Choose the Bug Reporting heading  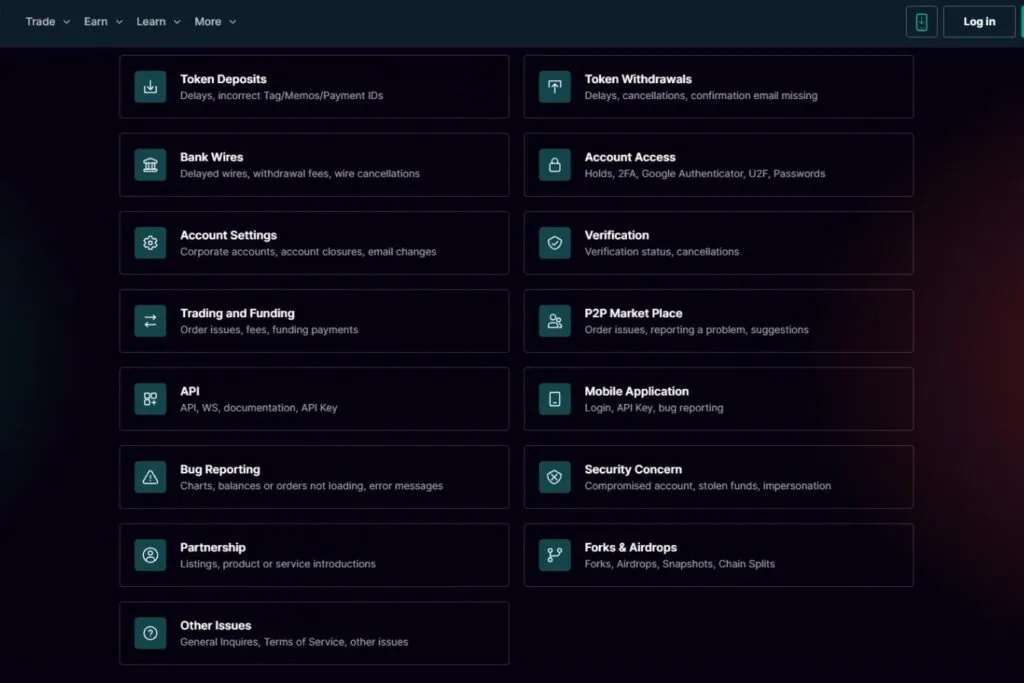pos(220,469)
